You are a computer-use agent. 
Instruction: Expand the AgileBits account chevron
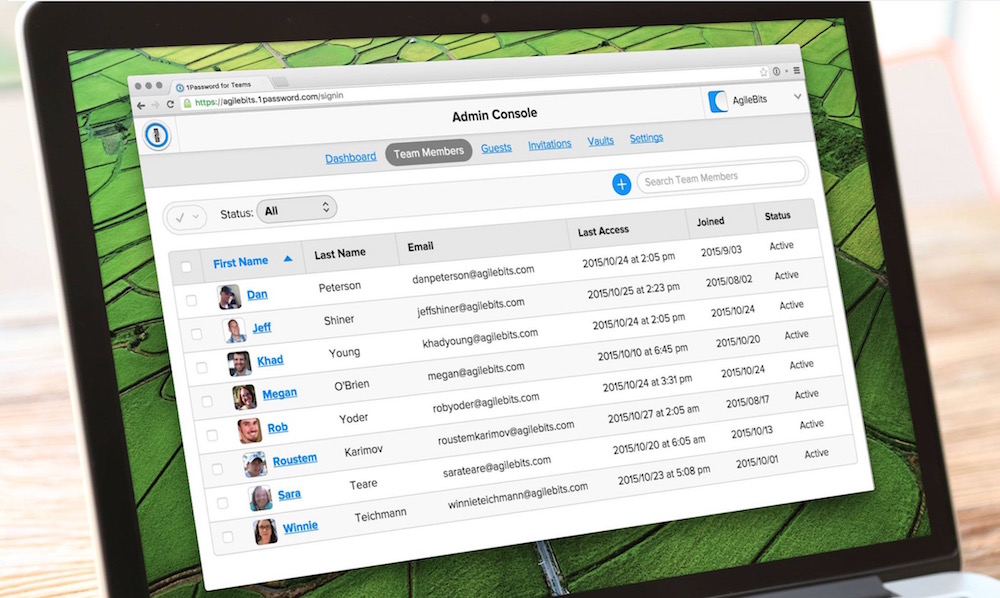[797, 97]
